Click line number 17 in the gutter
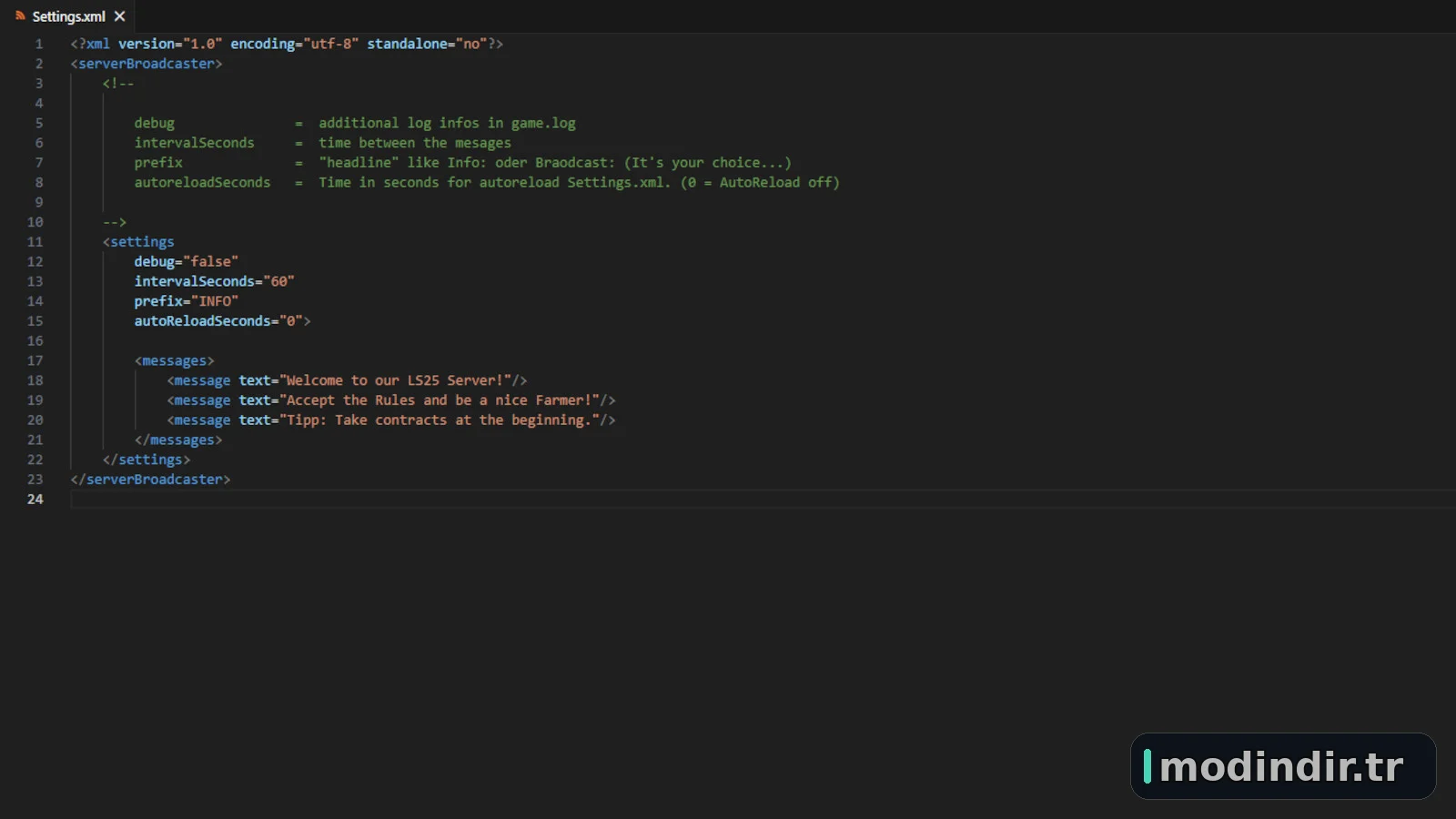 (35, 361)
